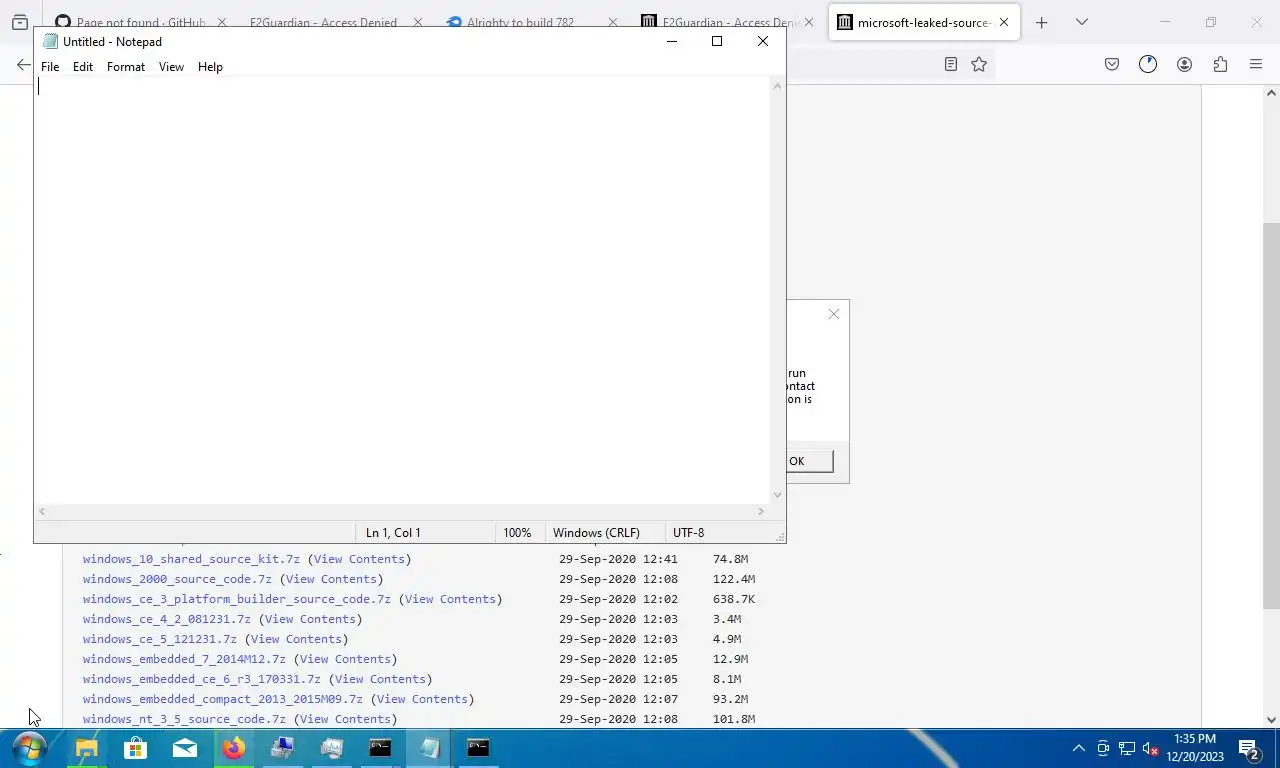This screenshot has width=1280, height=768.
Task: Open the last command prompt taskbar icon
Action: click(x=478, y=748)
